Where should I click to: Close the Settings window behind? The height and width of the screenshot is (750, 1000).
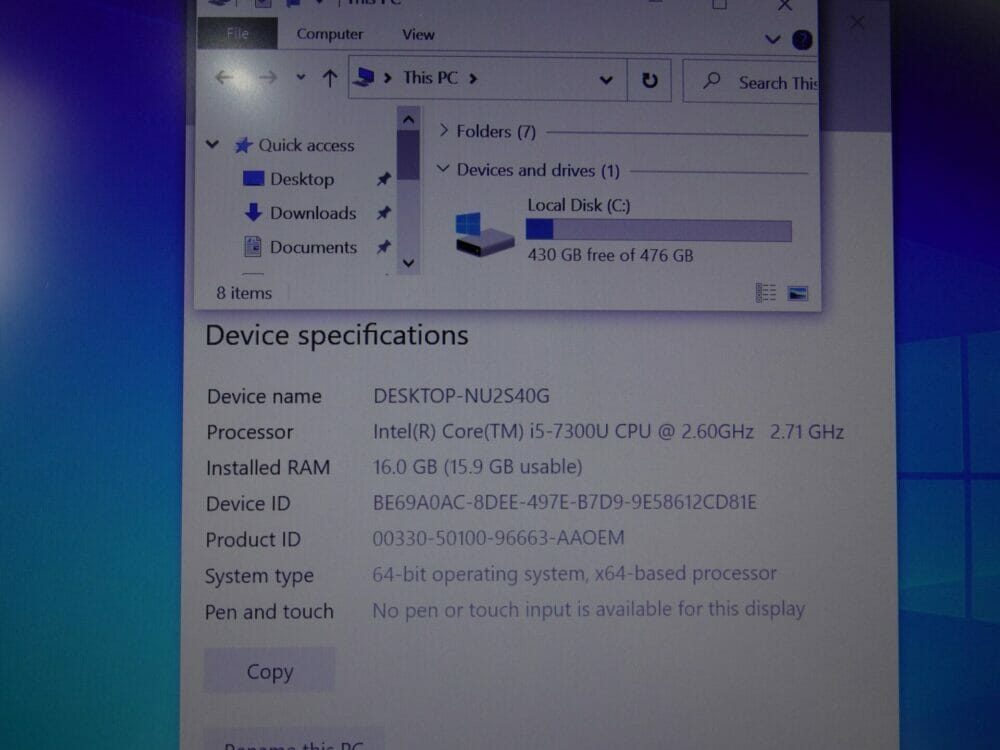(857, 23)
